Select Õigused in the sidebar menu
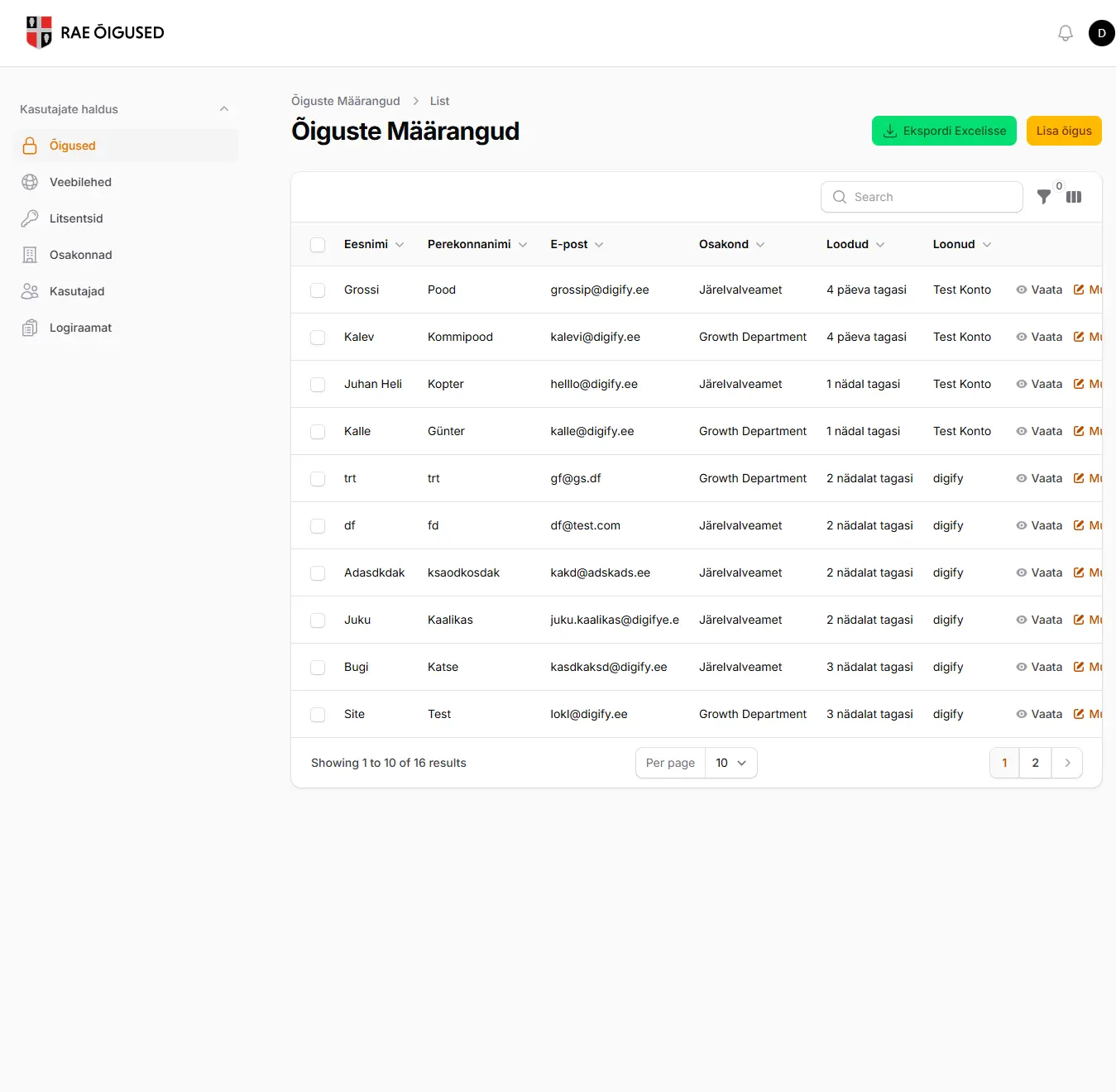 (x=73, y=146)
